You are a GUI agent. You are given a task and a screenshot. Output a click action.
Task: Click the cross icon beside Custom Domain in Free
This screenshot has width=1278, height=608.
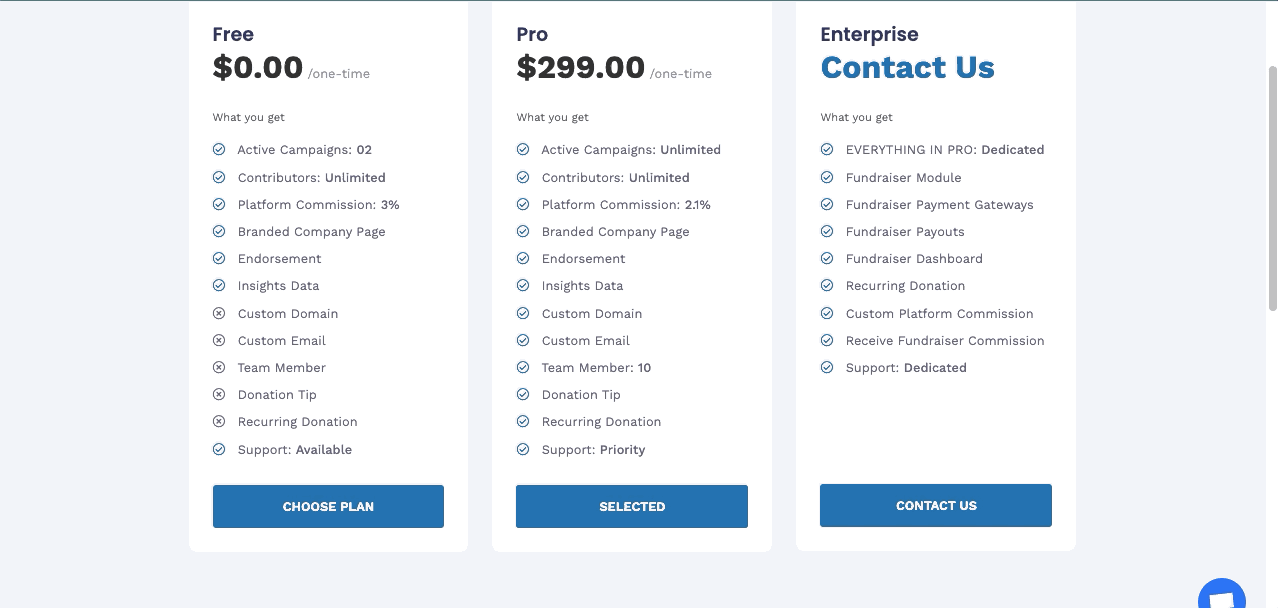pyautogui.click(x=219, y=313)
